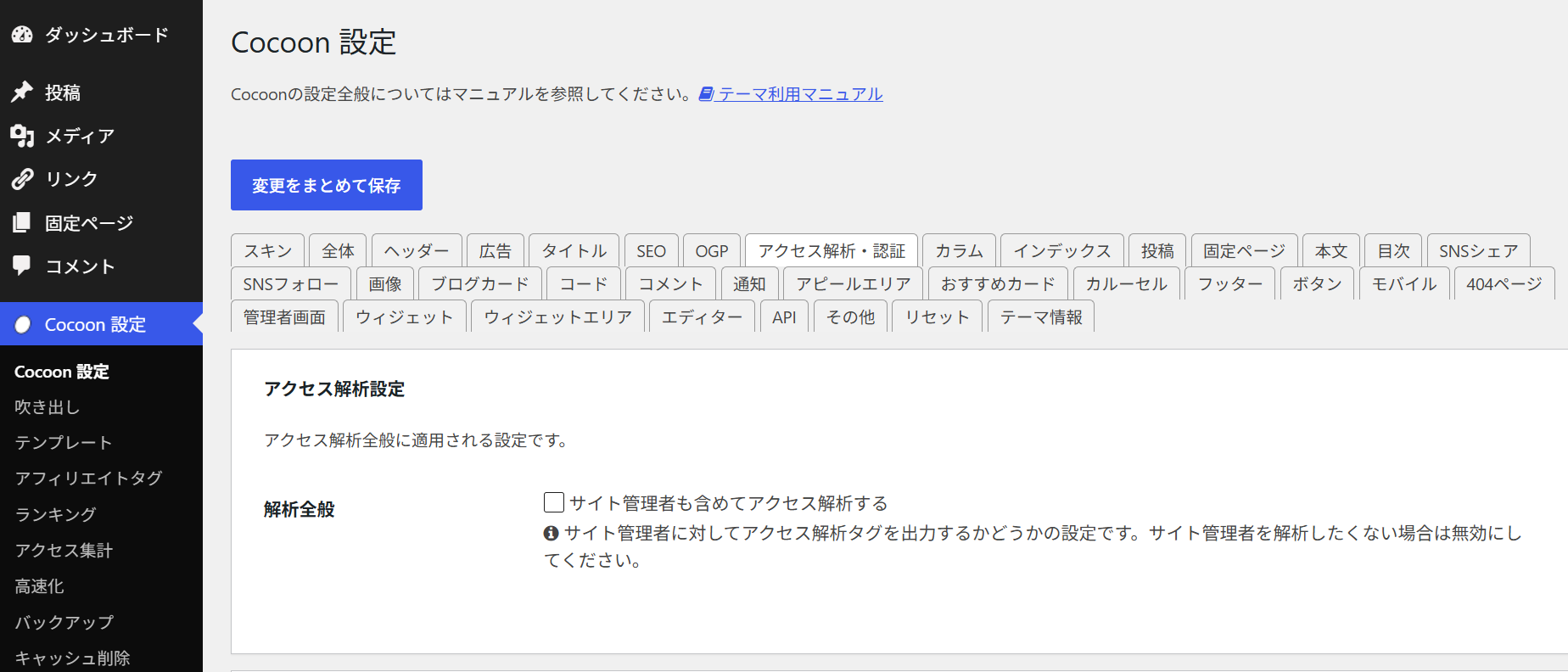The width and height of the screenshot is (1568, 672).
Task: Switch to the 通知 tab
Action: (x=749, y=283)
